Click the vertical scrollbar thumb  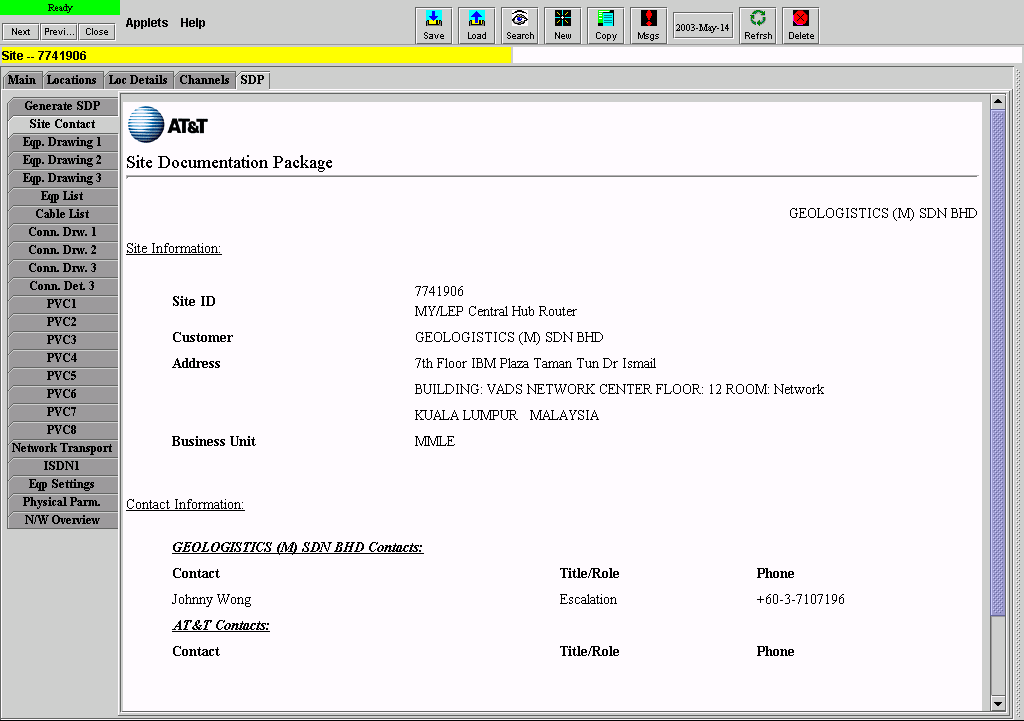pos(997,362)
